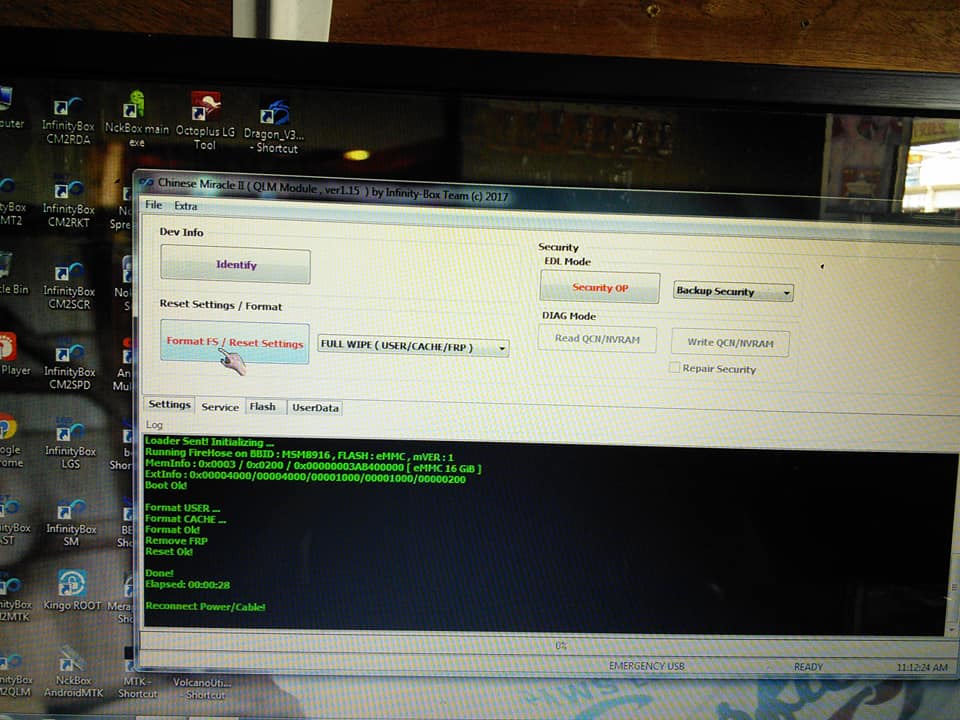Open the Extra menu
The width and height of the screenshot is (960, 720).
click(186, 206)
